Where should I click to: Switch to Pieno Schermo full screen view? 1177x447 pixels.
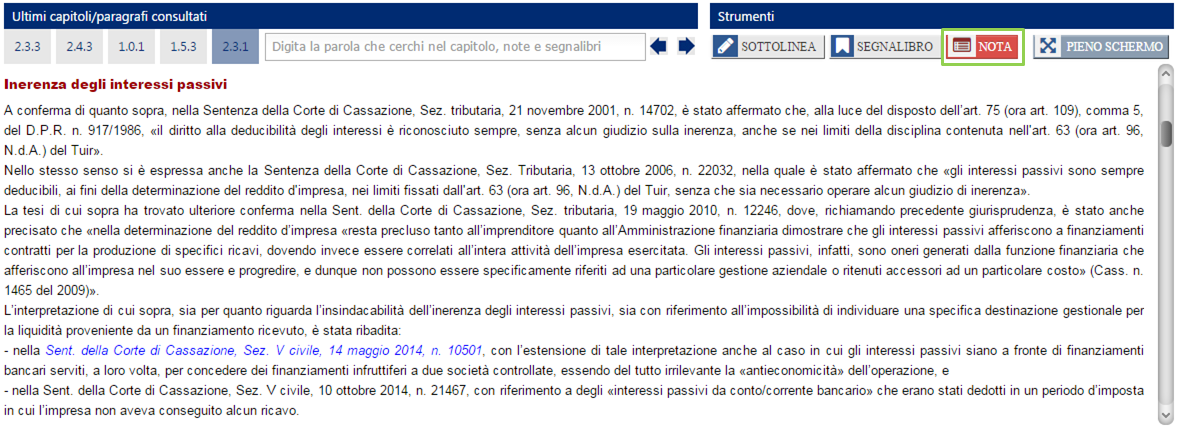point(1101,46)
